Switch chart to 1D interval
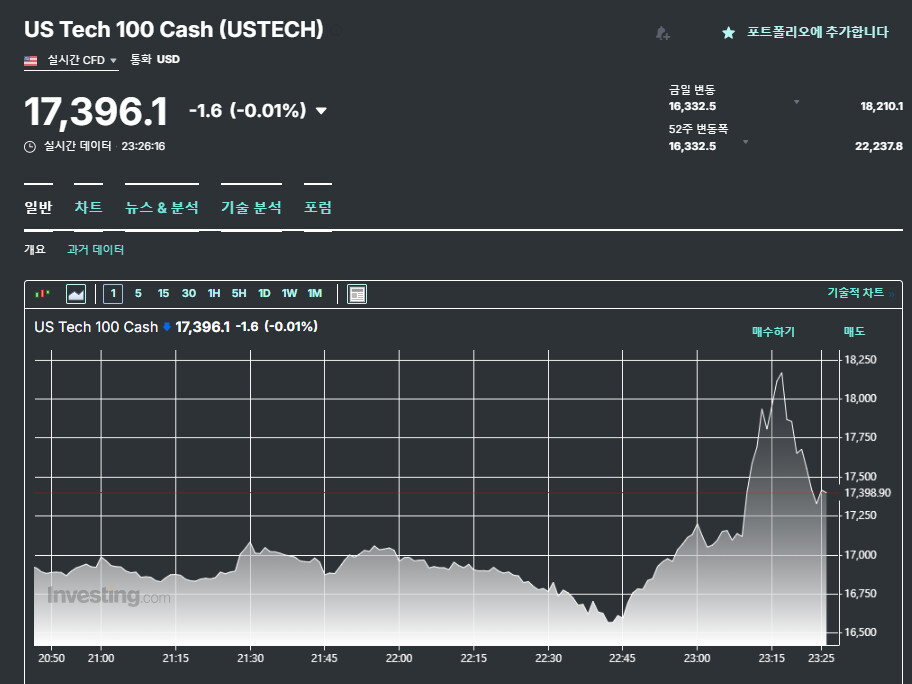 264,293
